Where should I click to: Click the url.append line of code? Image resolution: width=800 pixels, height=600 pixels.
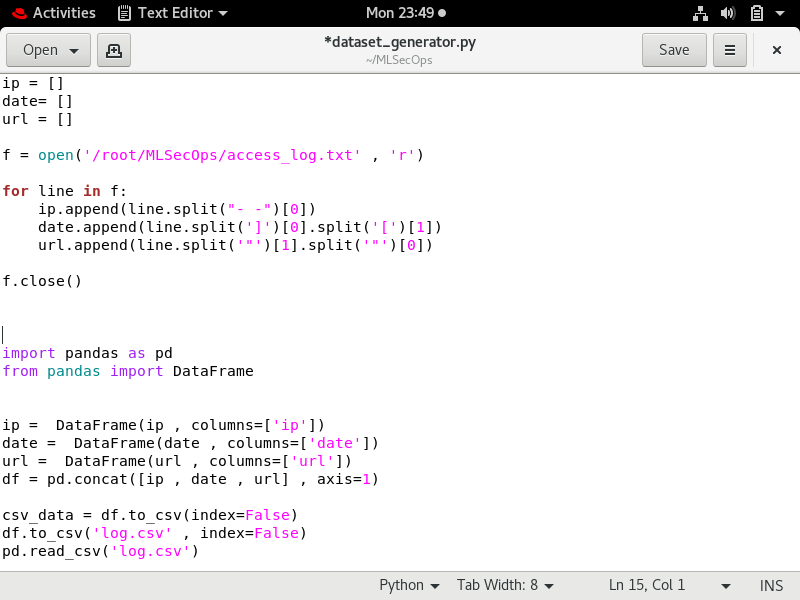tap(235, 245)
